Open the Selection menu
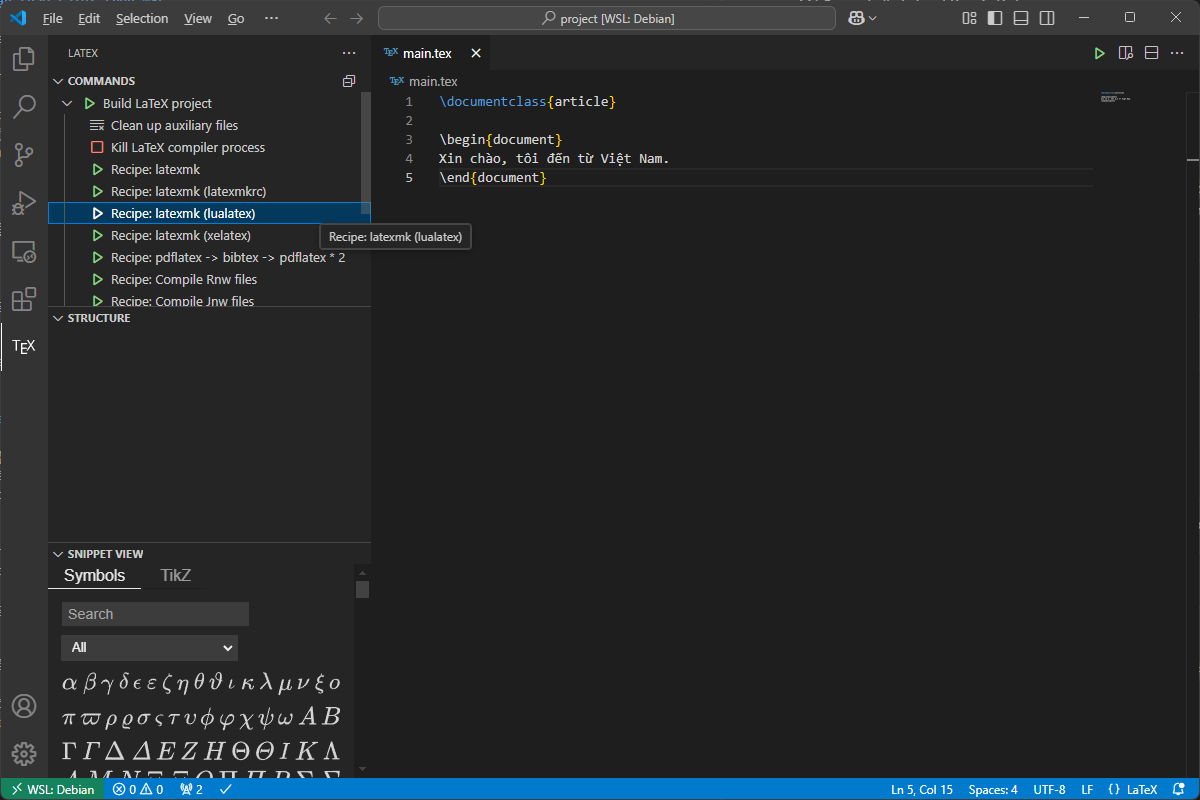Screen dimensions: 1200x800 tap(142, 18)
